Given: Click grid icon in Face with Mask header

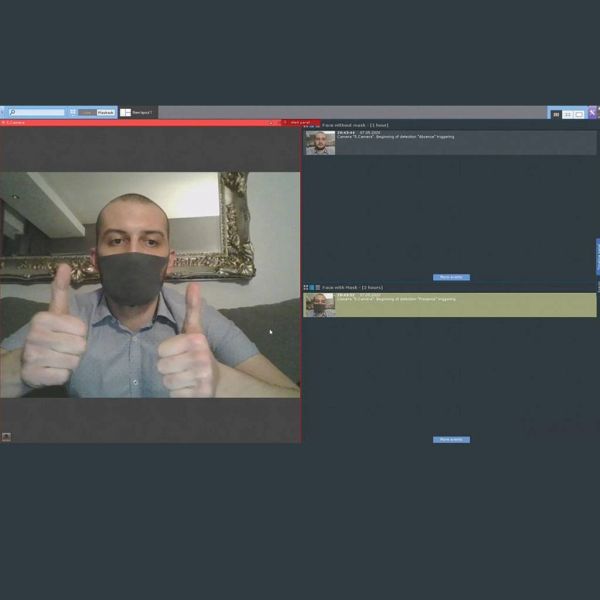Looking at the screenshot, I should [306, 287].
